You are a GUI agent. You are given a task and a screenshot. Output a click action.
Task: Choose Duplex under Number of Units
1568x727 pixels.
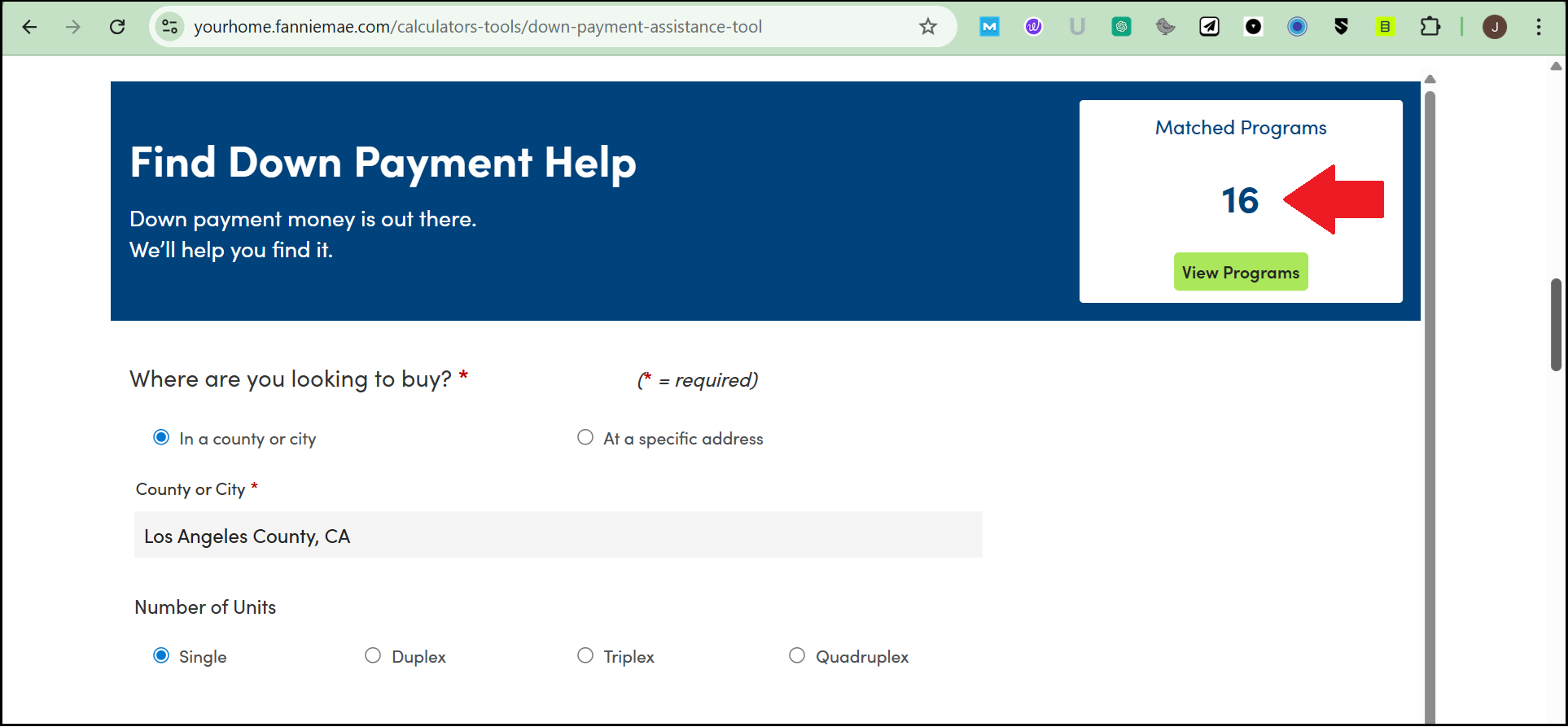click(373, 655)
